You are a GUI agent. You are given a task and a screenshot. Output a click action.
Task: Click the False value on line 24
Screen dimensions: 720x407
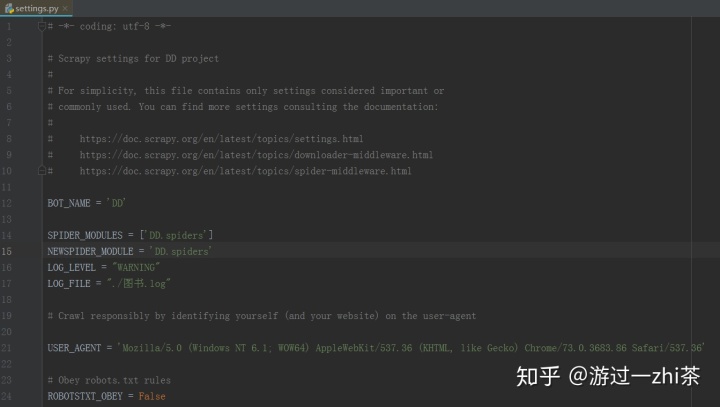click(152, 396)
